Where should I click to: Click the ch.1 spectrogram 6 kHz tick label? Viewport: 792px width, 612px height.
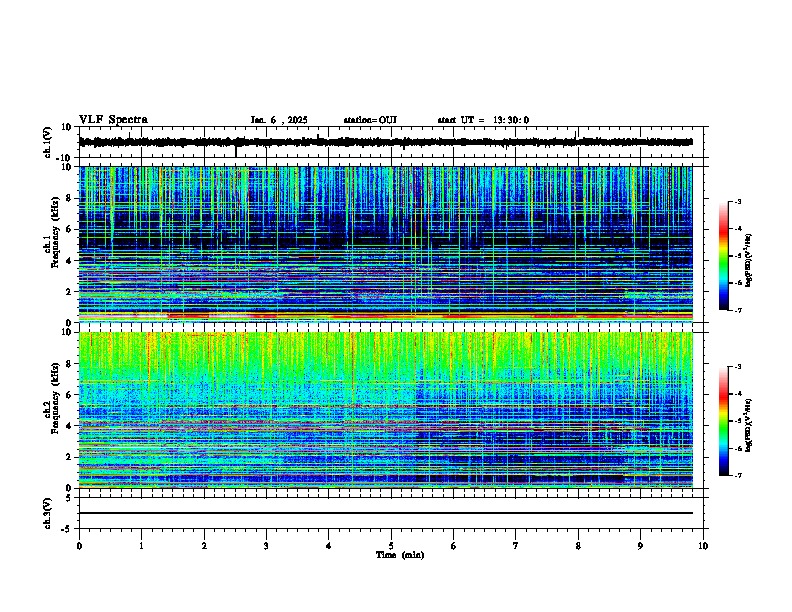[70, 229]
